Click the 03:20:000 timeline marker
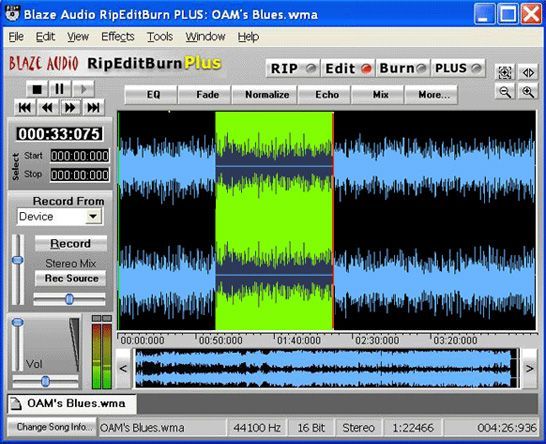 455,340
